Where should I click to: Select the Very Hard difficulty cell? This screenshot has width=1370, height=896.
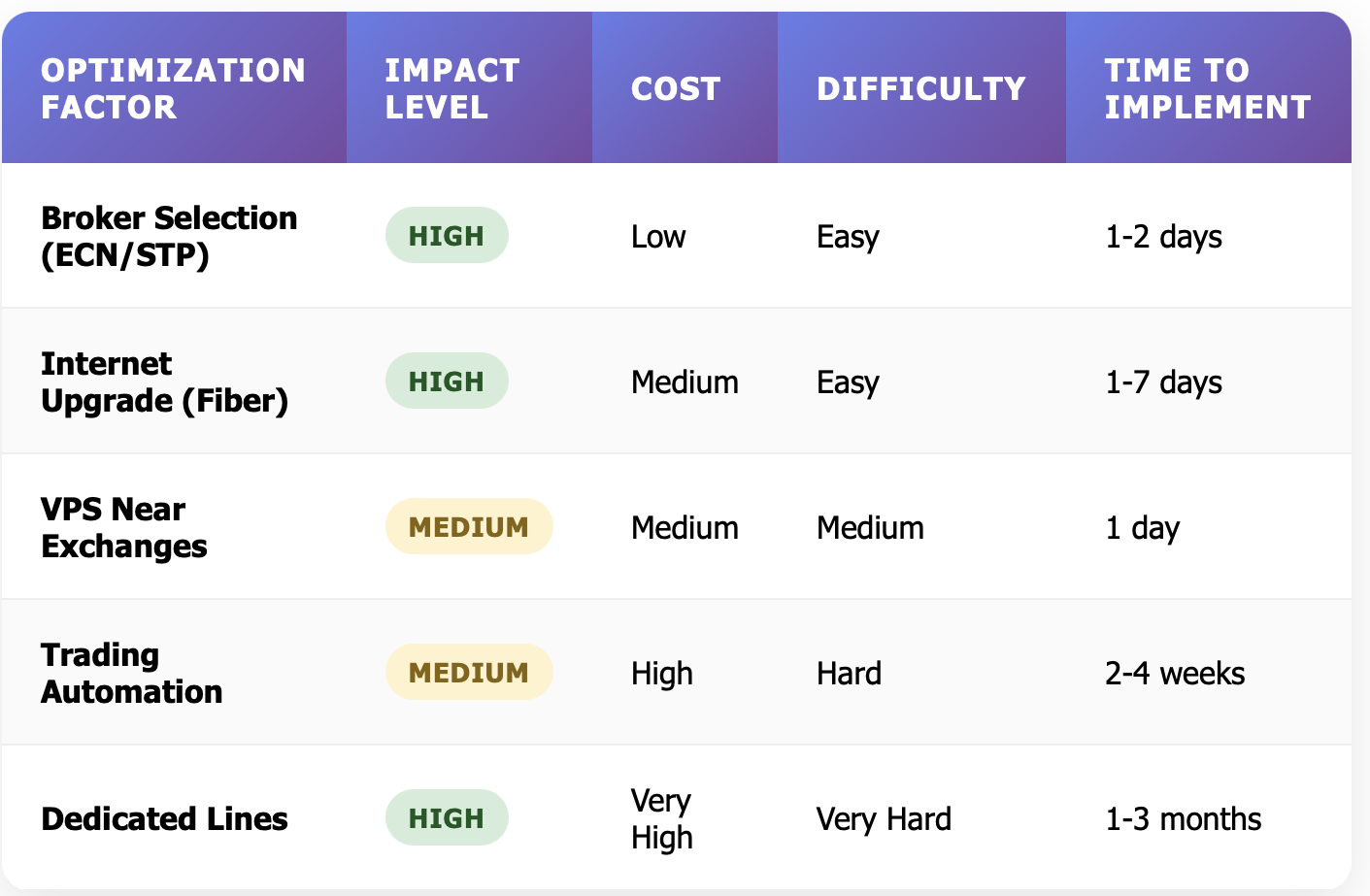click(884, 818)
